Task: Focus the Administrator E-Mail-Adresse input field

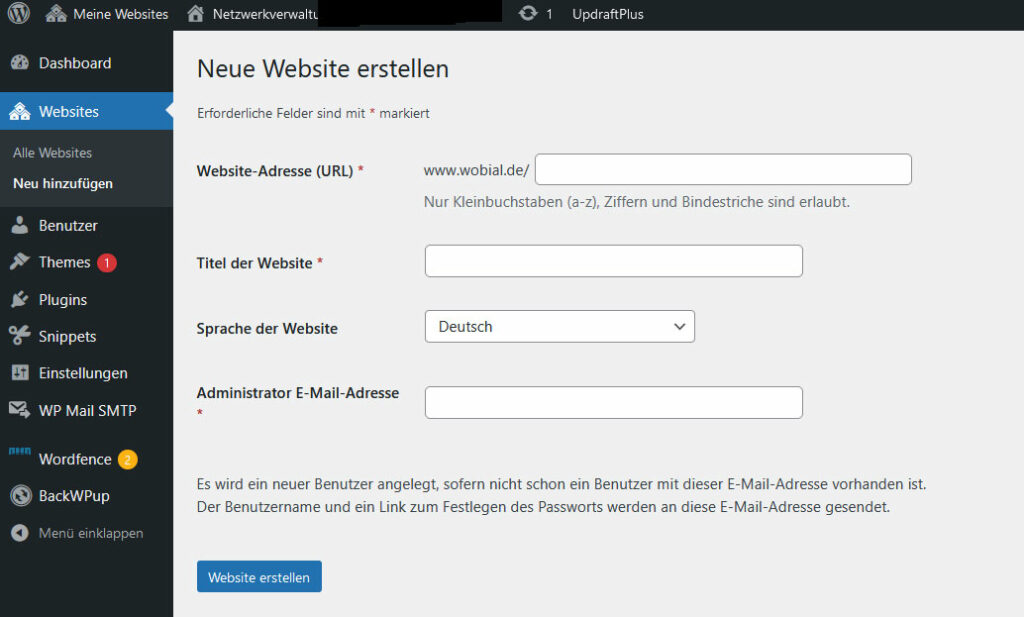Action: click(x=613, y=402)
